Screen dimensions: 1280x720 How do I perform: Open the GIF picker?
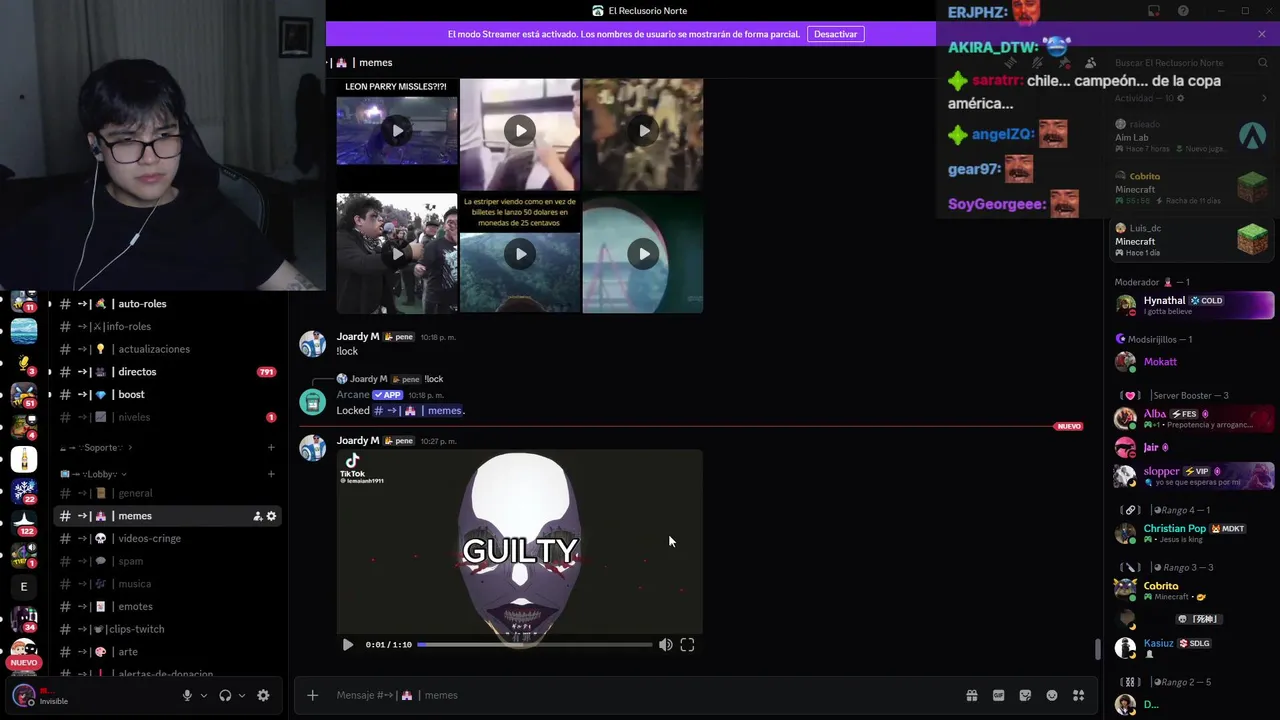tap(998, 696)
